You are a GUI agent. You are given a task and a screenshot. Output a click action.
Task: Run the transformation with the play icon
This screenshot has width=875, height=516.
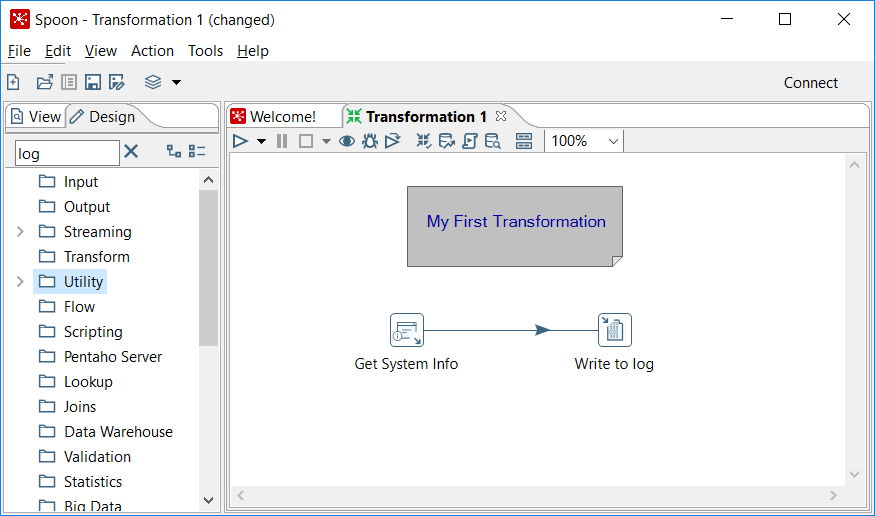[x=240, y=141]
